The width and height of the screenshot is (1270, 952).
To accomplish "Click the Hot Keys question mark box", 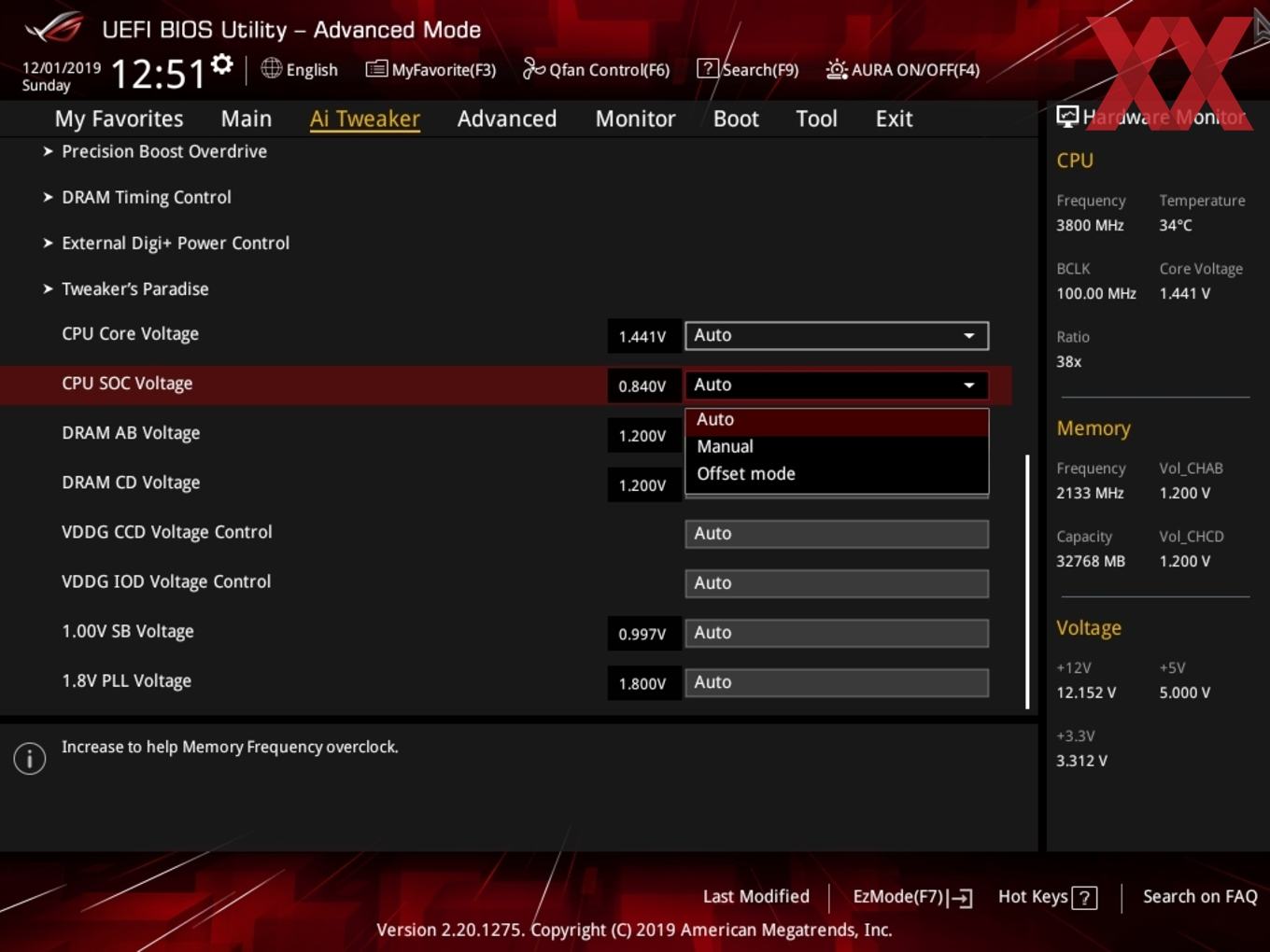I will pos(1084,898).
